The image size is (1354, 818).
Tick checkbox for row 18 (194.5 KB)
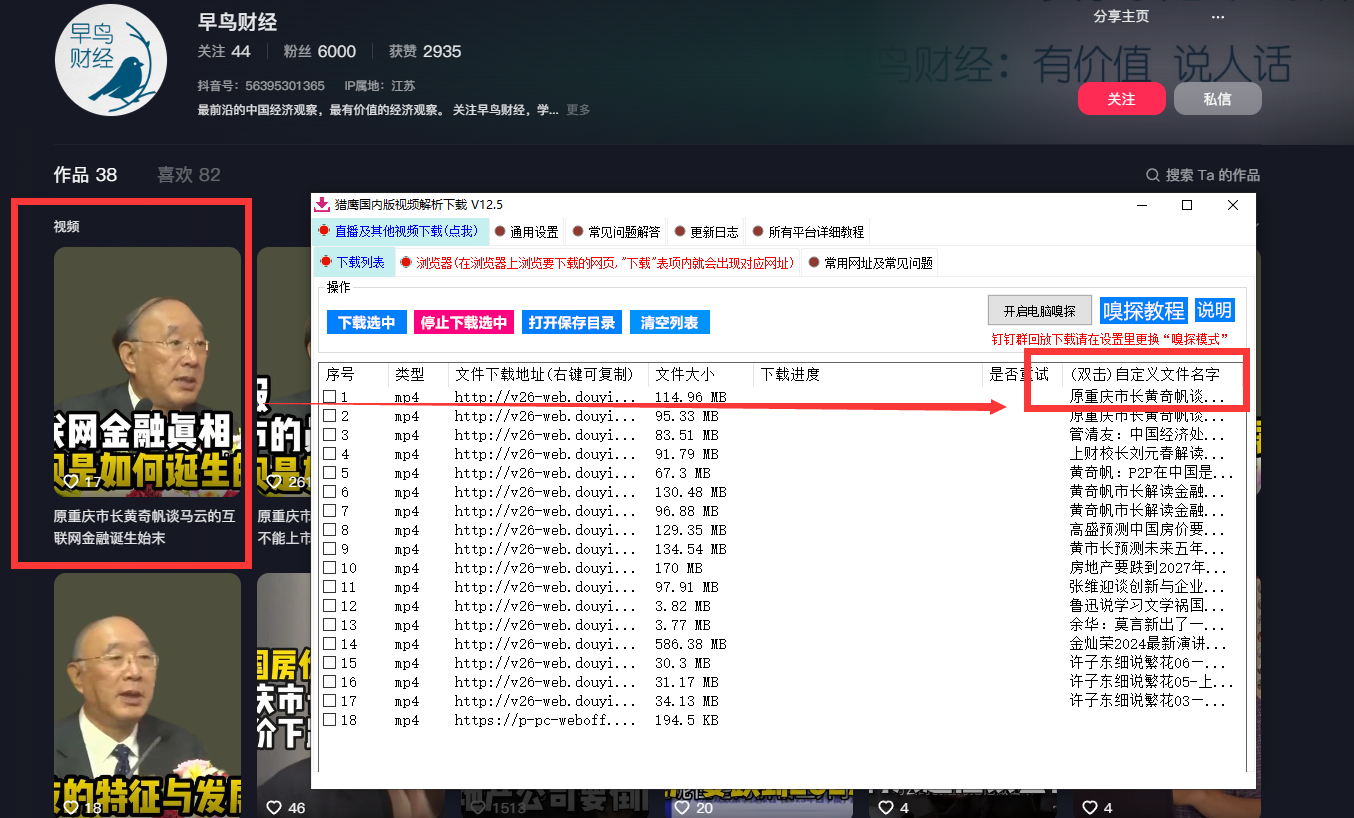329,720
